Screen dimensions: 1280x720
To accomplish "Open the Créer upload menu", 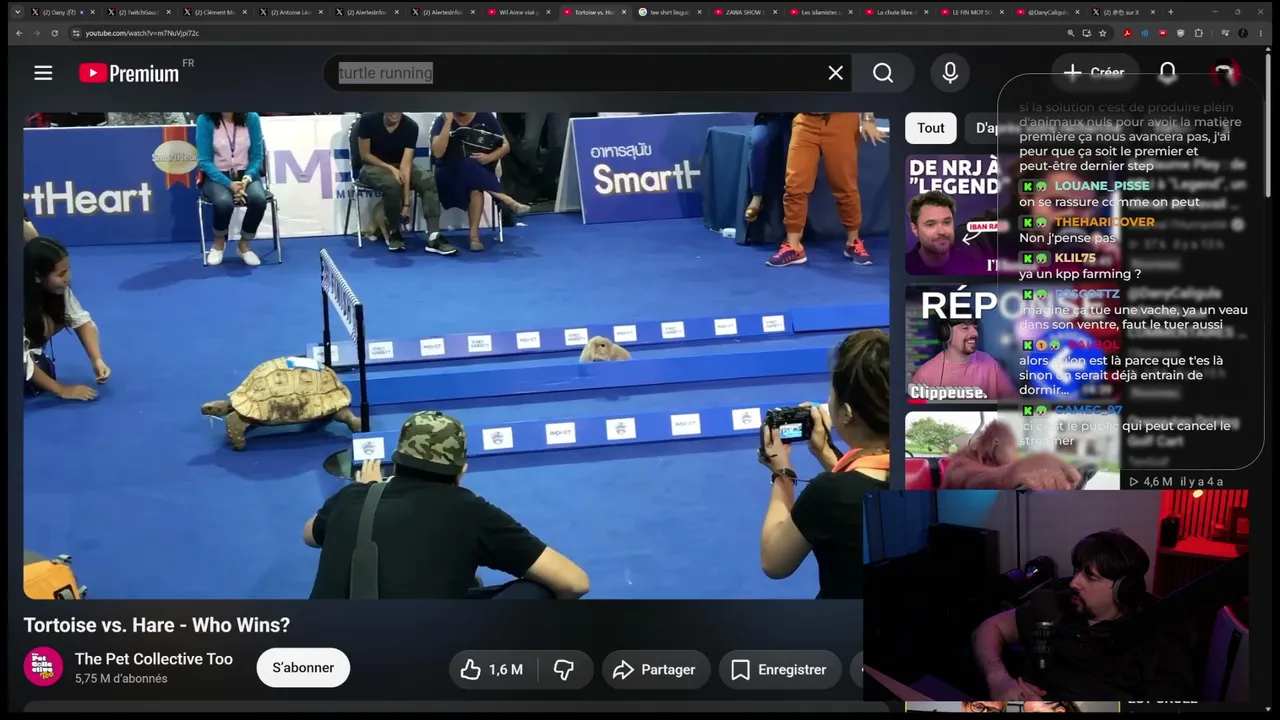I will click(1095, 72).
